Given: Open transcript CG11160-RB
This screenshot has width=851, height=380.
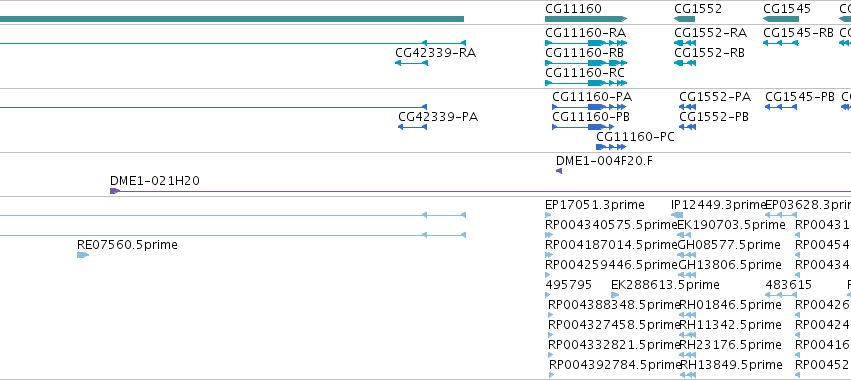Looking at the screenshot, I should 584,53.
